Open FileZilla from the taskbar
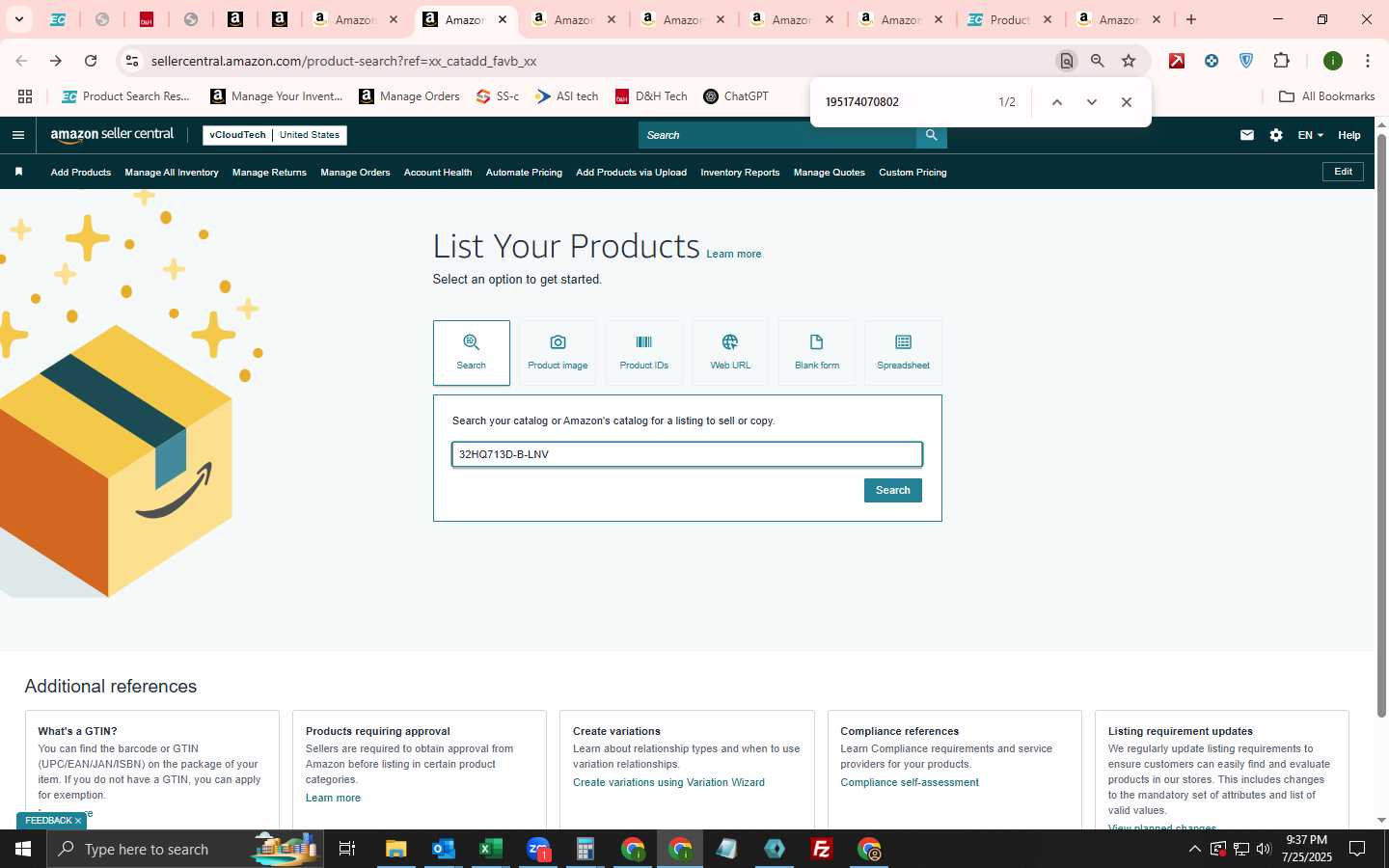 [822, 849]
